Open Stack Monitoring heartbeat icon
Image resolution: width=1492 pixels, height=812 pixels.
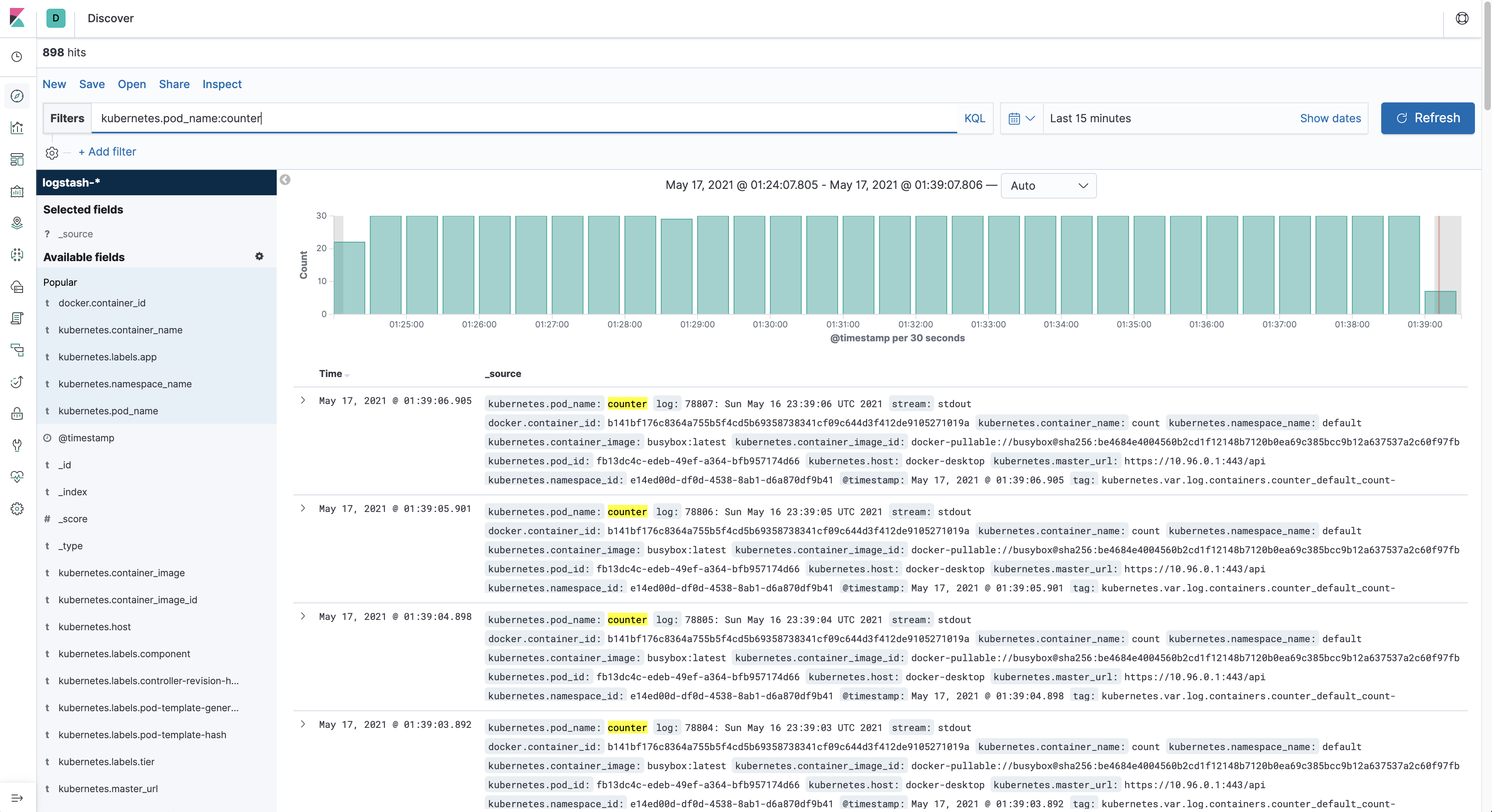point(17,477)
